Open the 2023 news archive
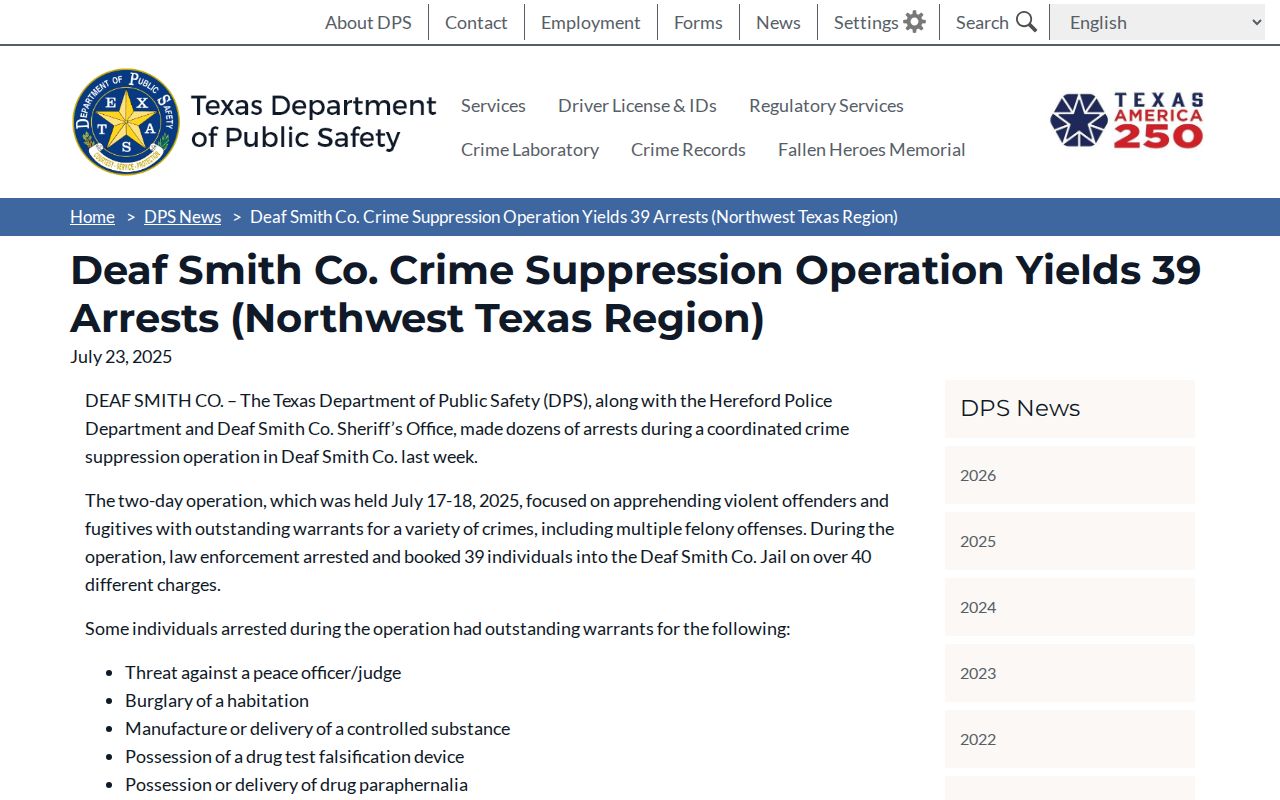The height and width of the screenshot is (800, 1280). tap(1070, 673)
